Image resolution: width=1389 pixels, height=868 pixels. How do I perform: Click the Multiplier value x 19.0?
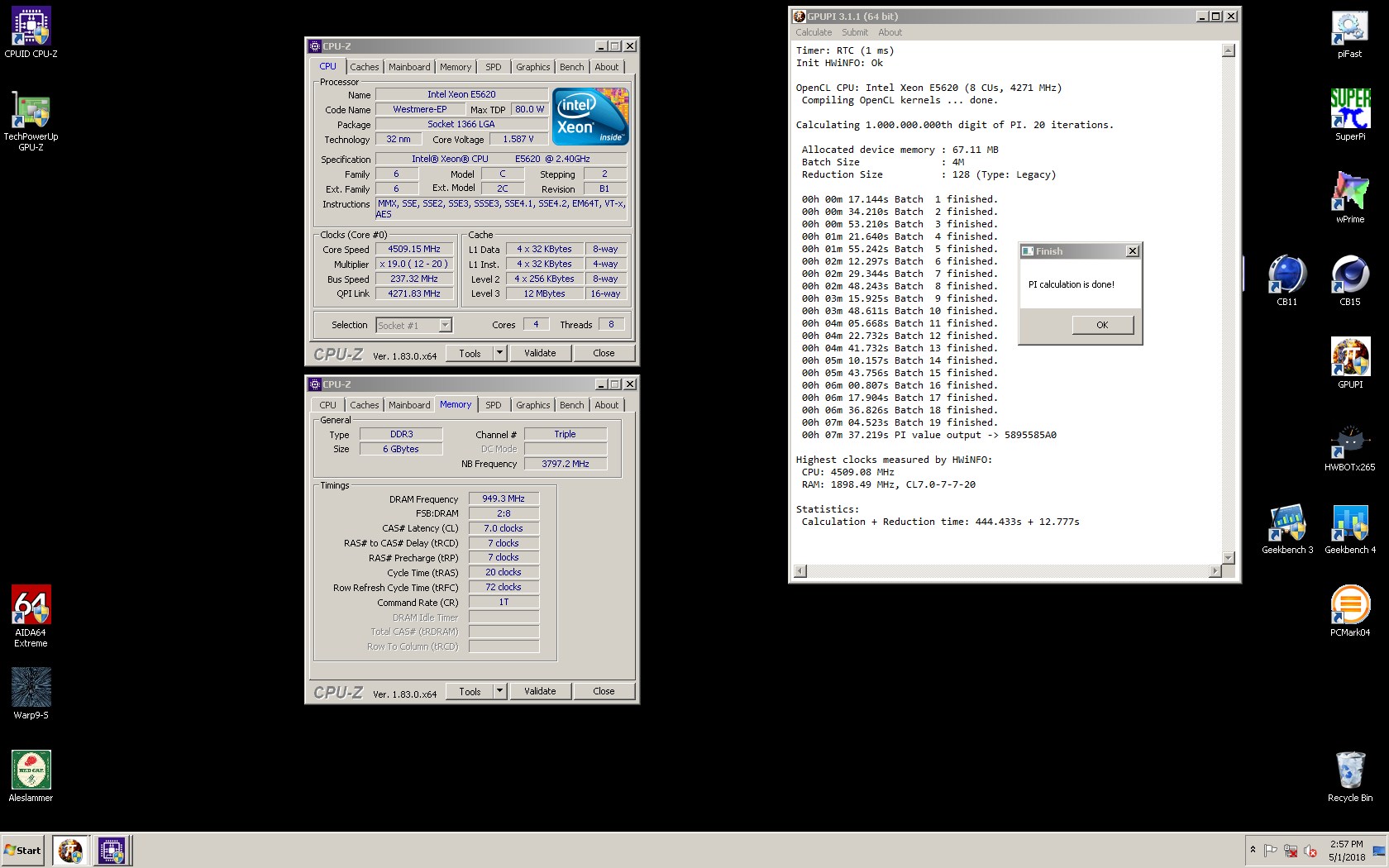tap(414, 264)
